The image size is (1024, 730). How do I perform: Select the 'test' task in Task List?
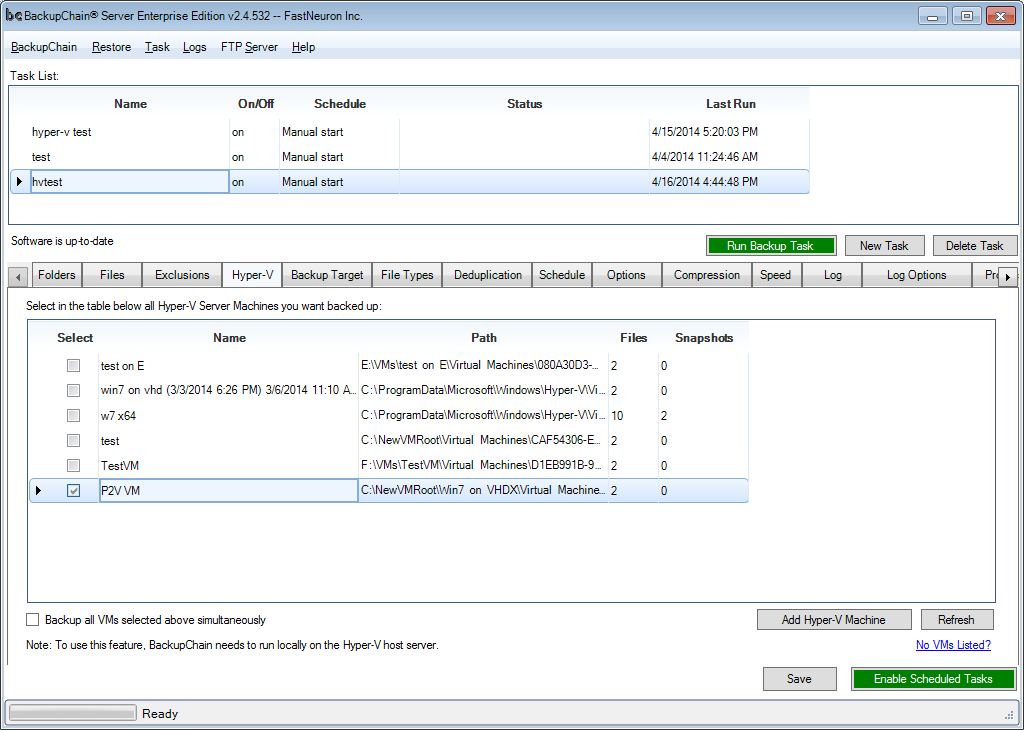click(410, 157)
